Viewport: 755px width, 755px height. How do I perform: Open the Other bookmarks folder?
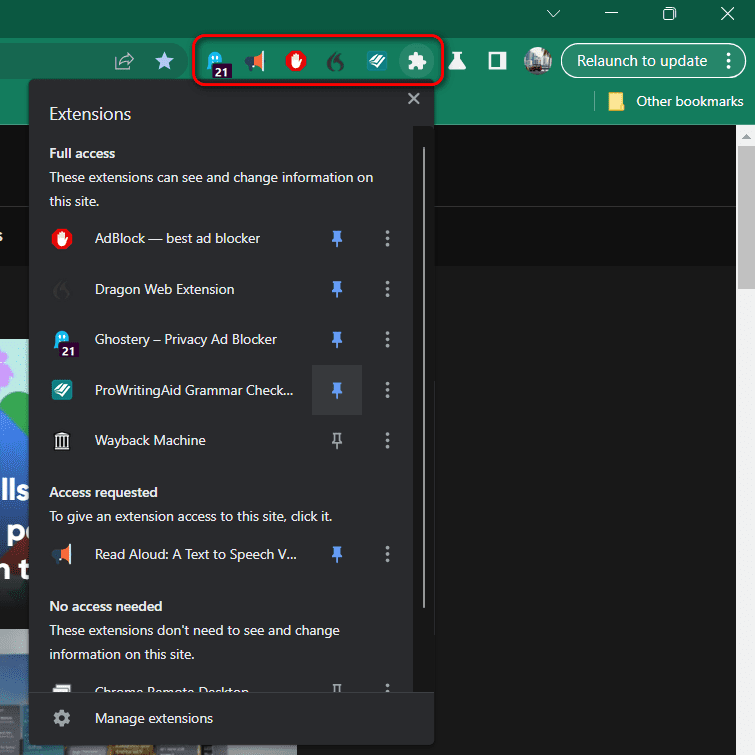[676, 101]
